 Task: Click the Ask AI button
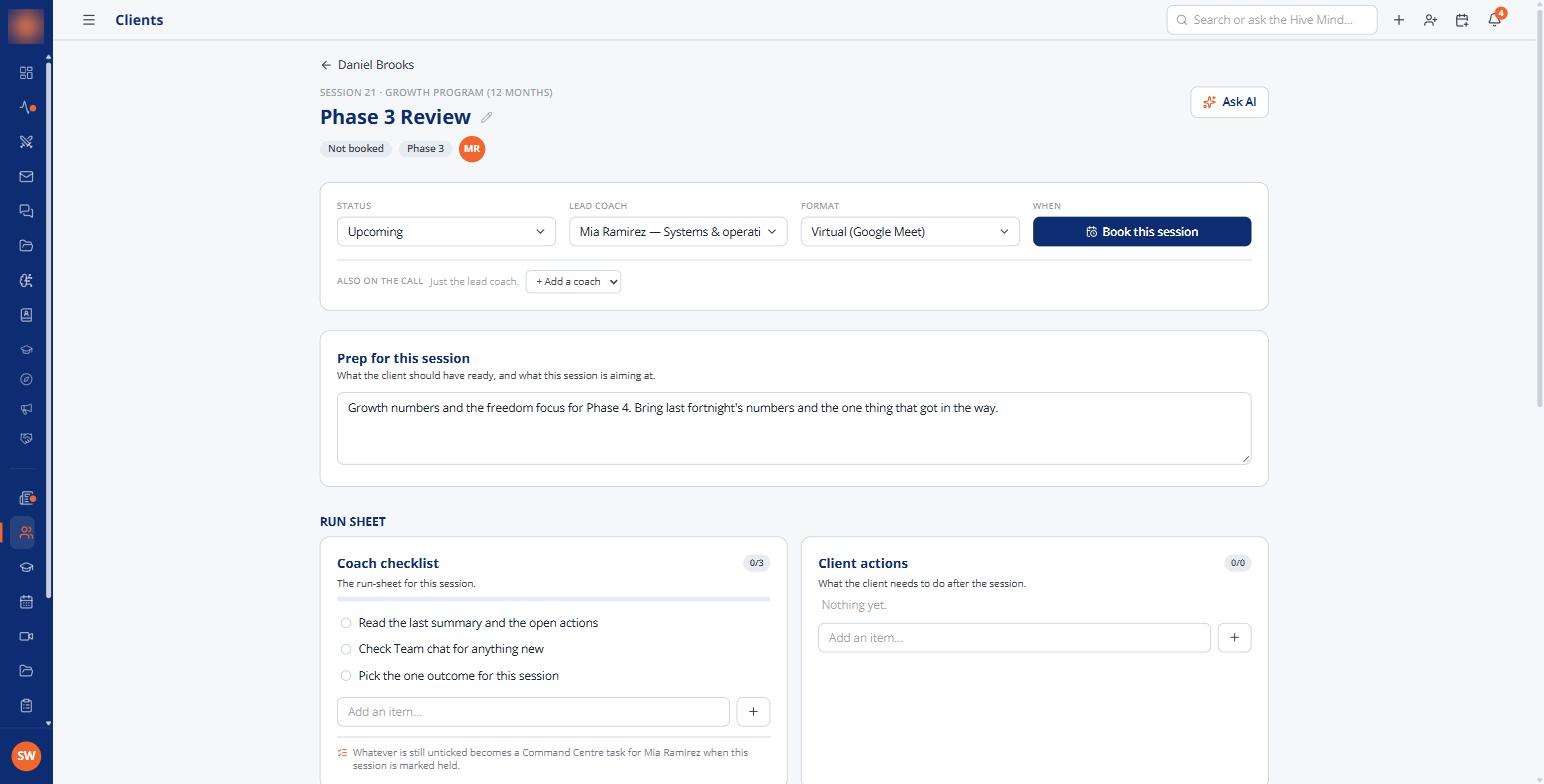pos(1229,102)
